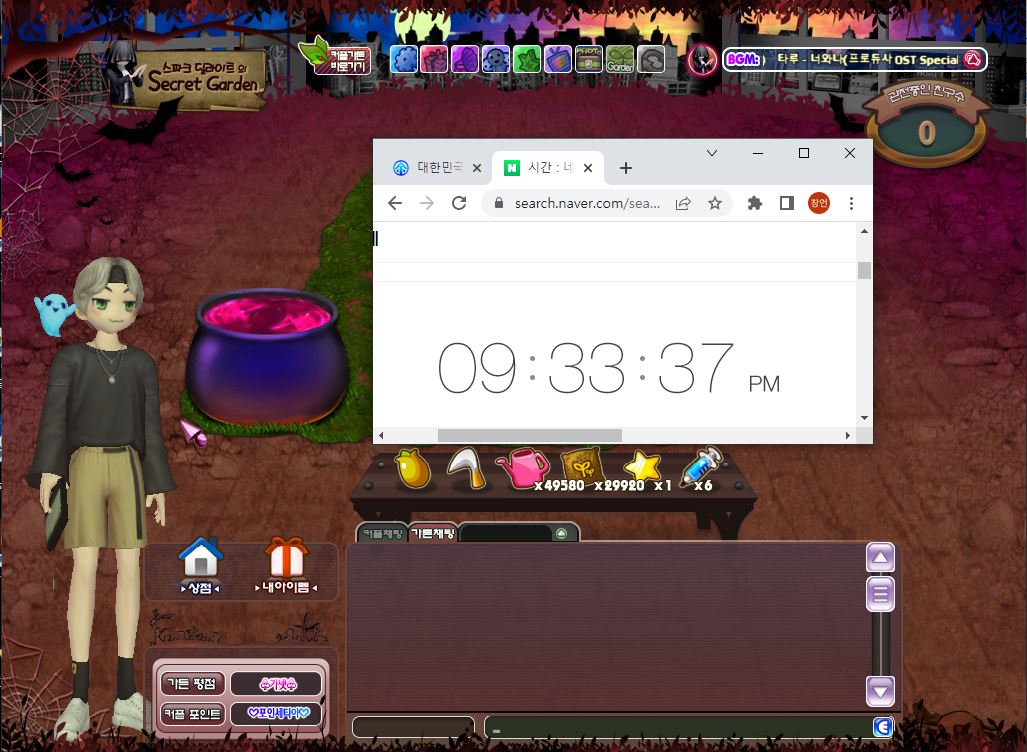The image size is (1027, 752).
Task: Open the Chrome extensions puzzle icon
Action: coord(755,203)
